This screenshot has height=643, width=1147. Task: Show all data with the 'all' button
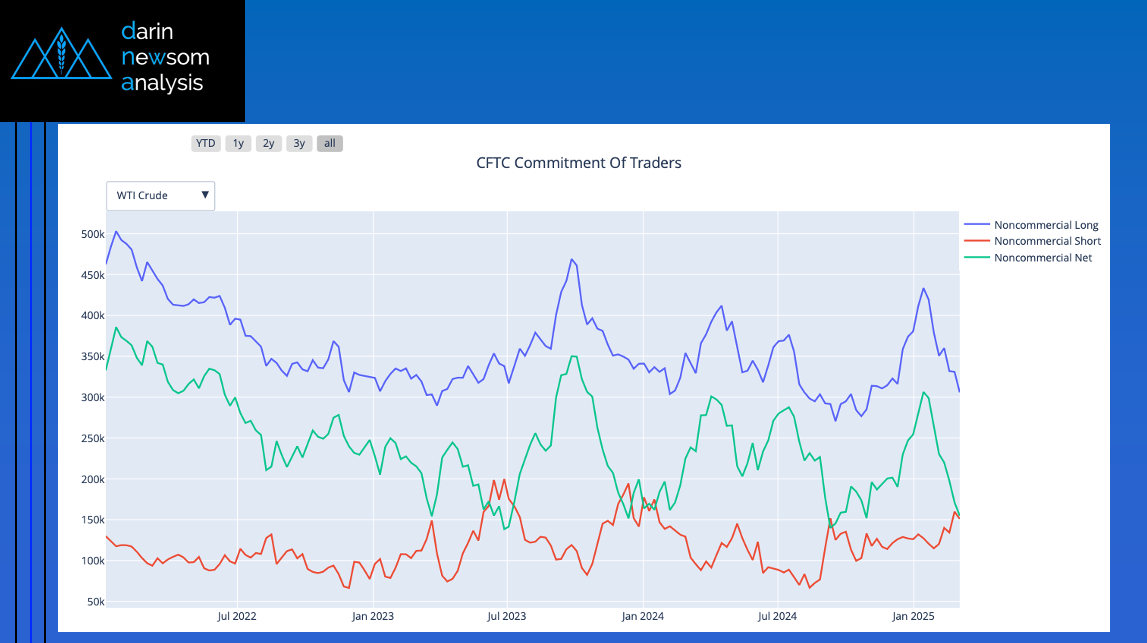(x=330, y=143)
